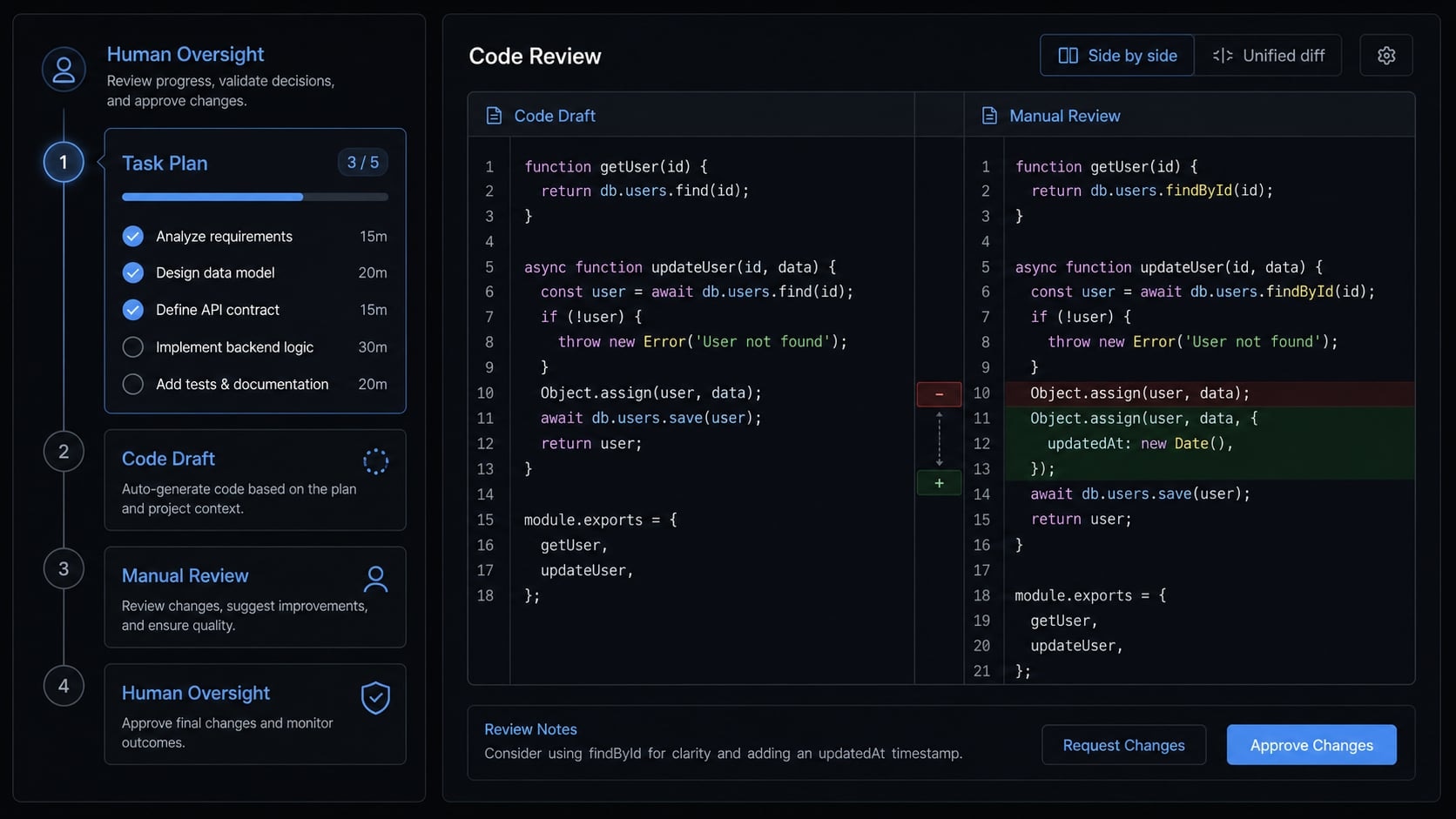
Task: Switch to Side by side view
Action: click(1117, 56)
